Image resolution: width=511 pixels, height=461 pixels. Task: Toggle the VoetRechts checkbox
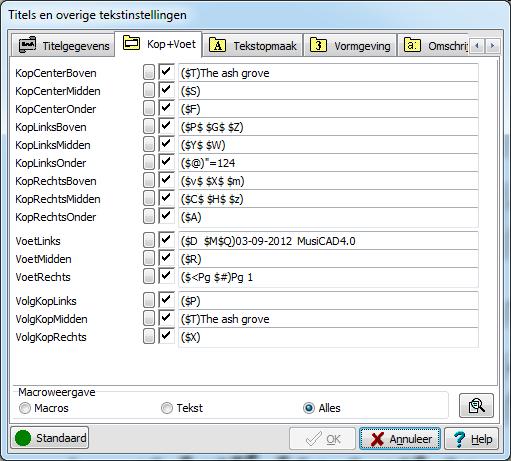point(166,276)
